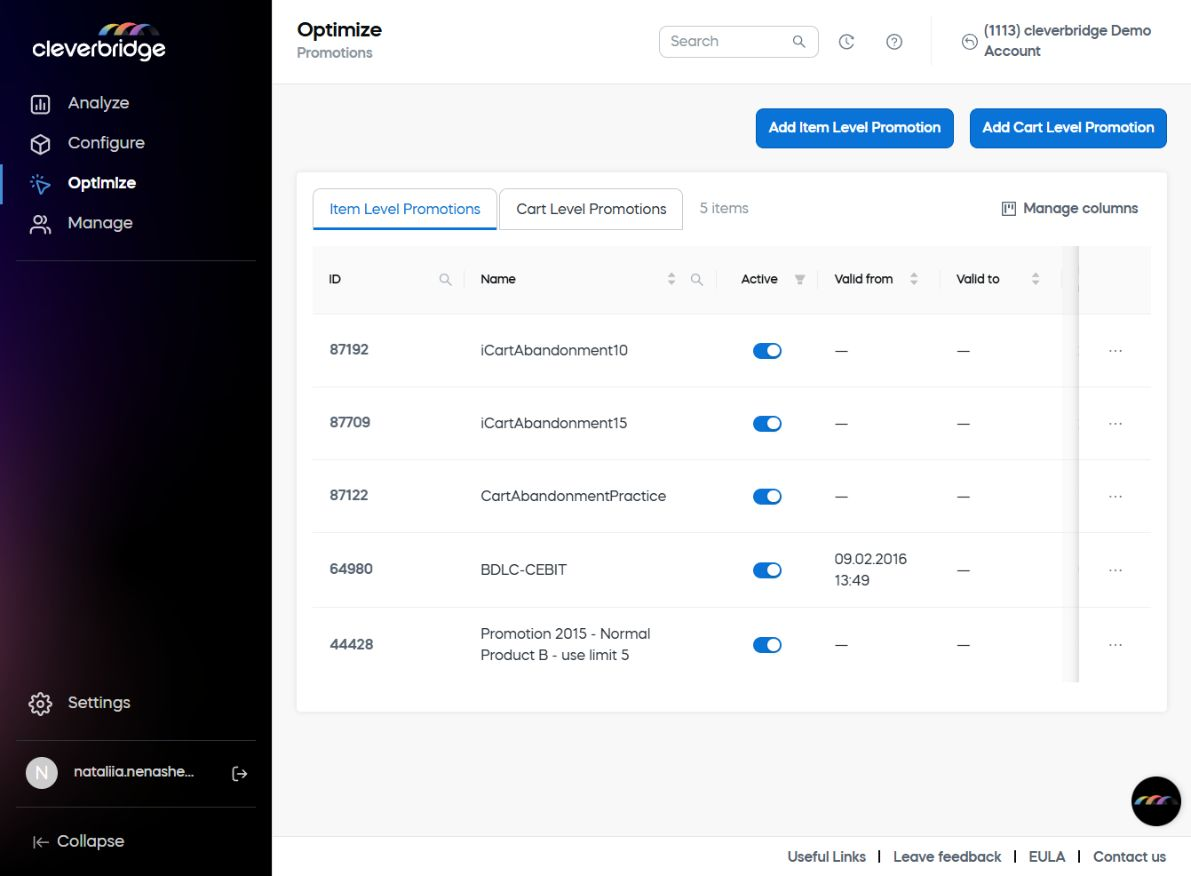Click promotion ID 64980

click(351, 569)
